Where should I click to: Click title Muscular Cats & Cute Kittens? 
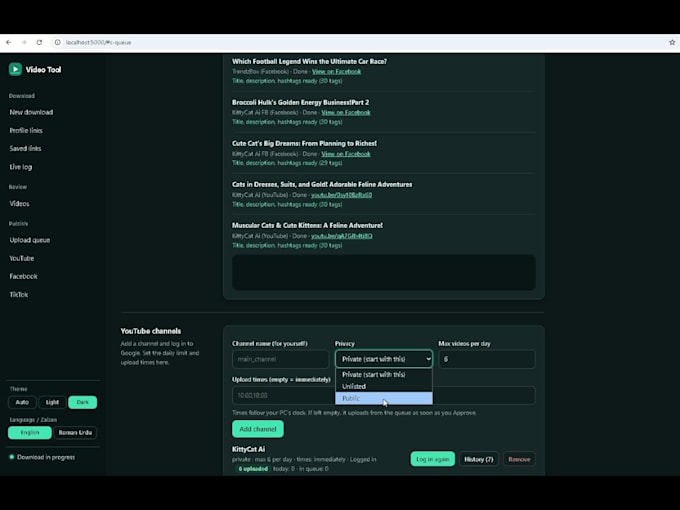click(x=307, y=226)
